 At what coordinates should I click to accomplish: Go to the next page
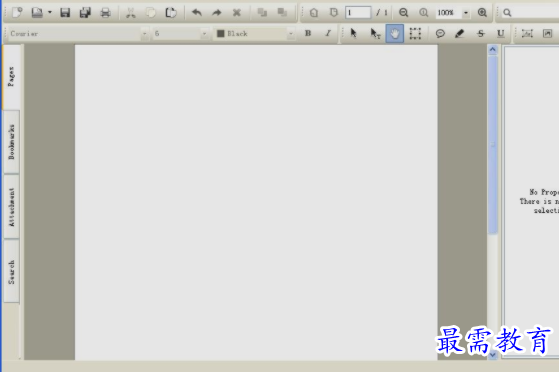point(334,13)
